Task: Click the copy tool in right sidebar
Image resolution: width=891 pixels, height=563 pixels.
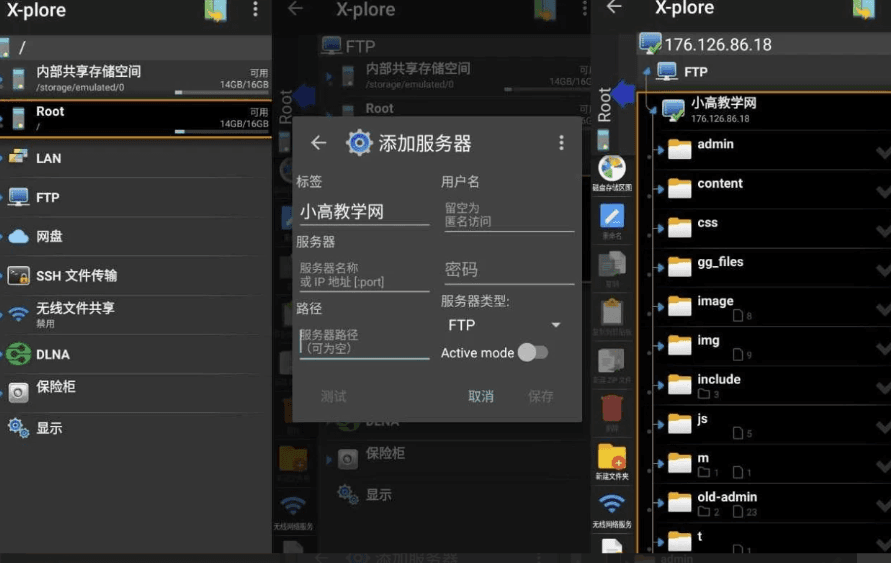Action: (612, 269)
